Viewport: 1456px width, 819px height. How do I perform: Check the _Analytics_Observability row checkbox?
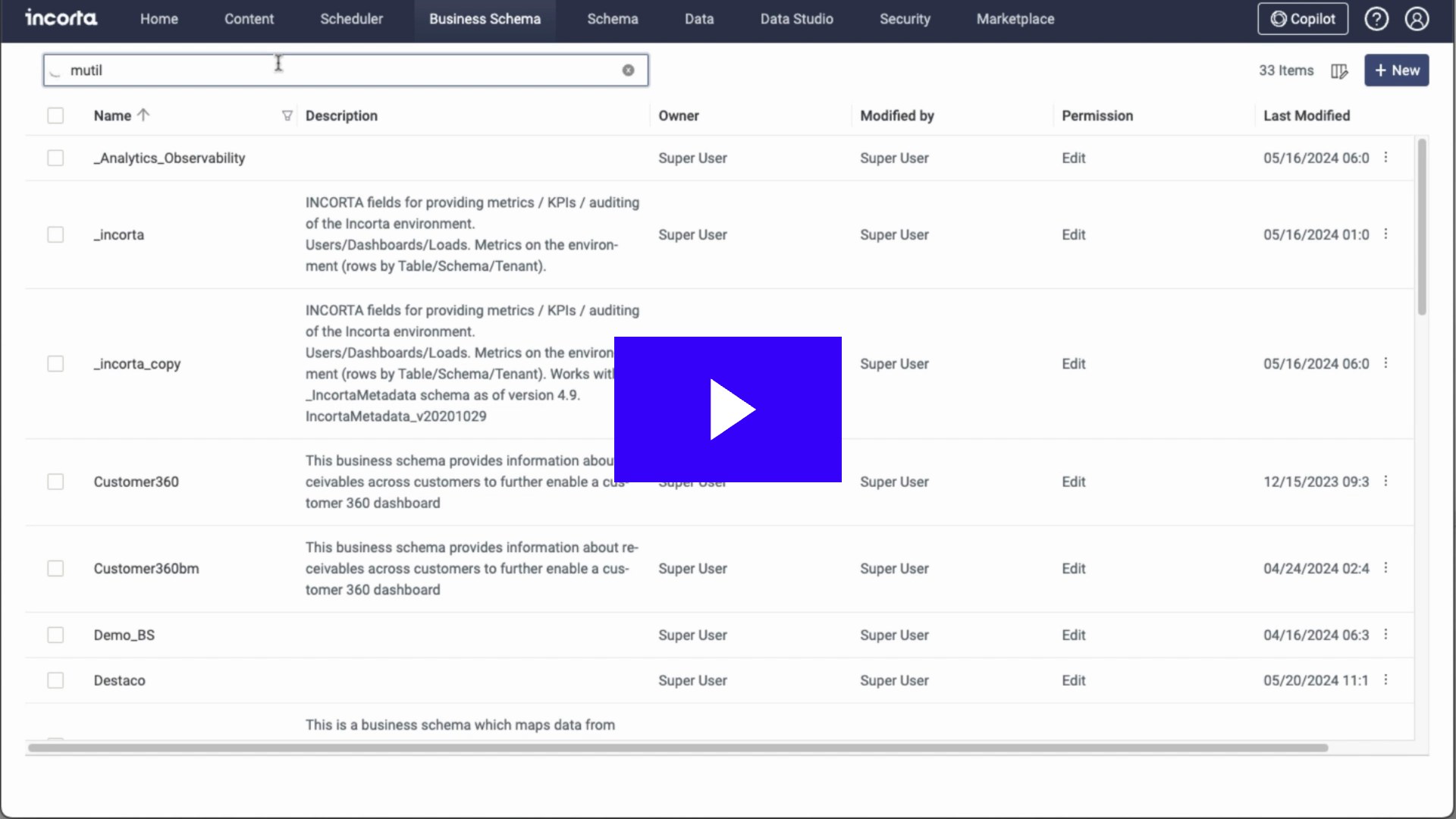pos(55,158)
